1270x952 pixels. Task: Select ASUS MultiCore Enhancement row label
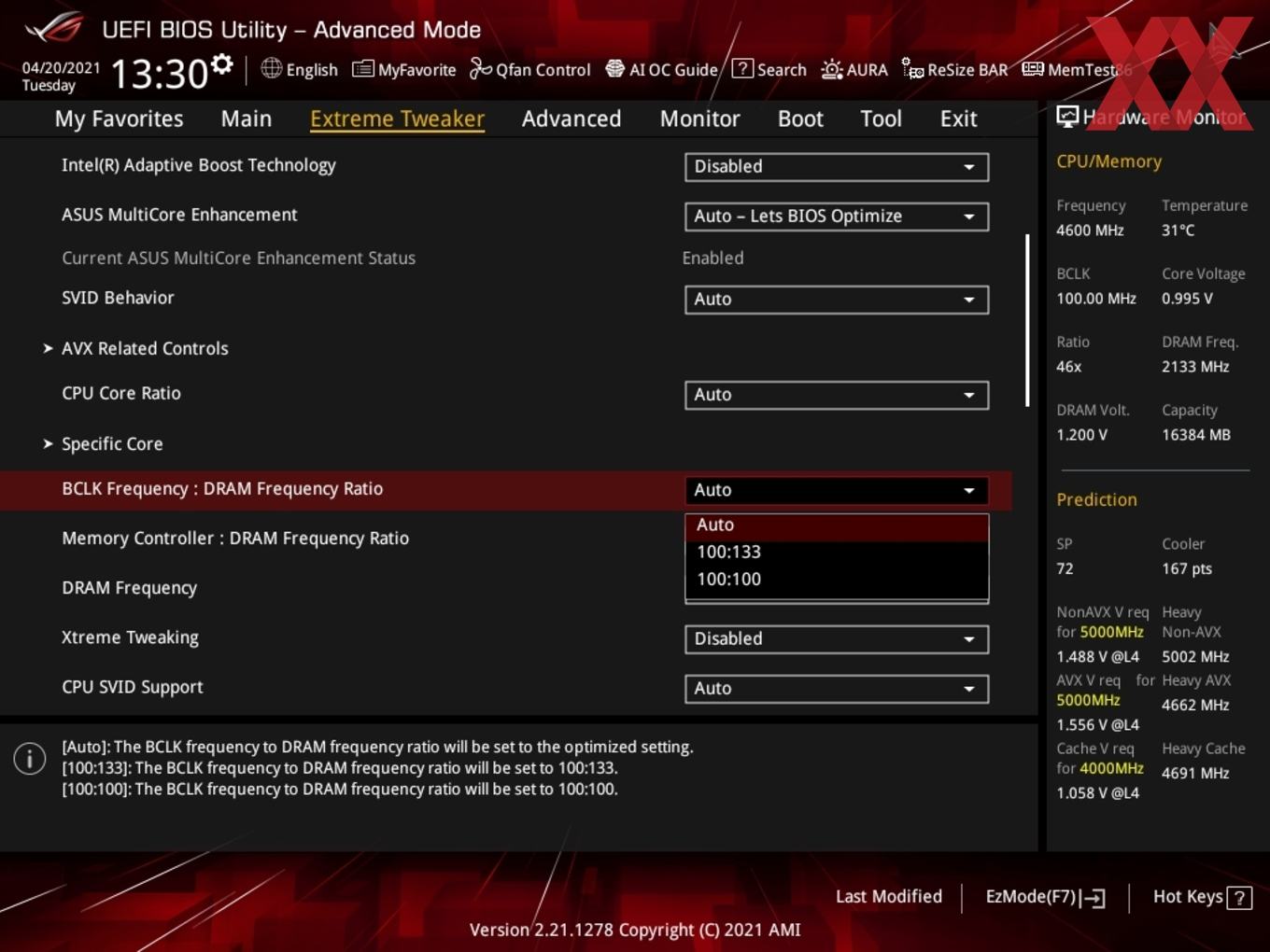179,215
